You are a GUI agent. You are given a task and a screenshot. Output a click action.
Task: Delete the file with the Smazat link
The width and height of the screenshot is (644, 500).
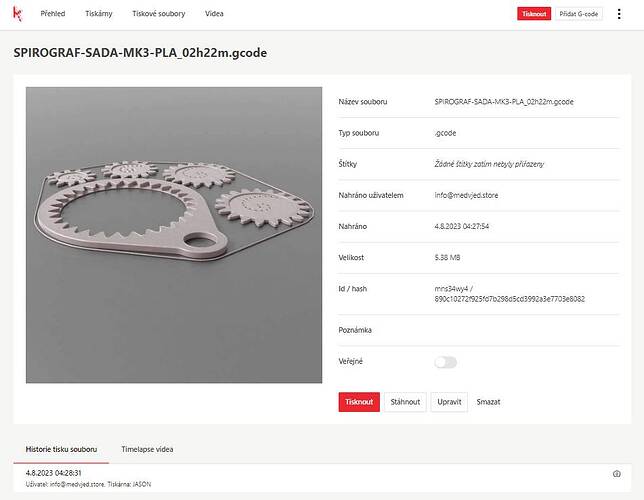coord(488,402)
